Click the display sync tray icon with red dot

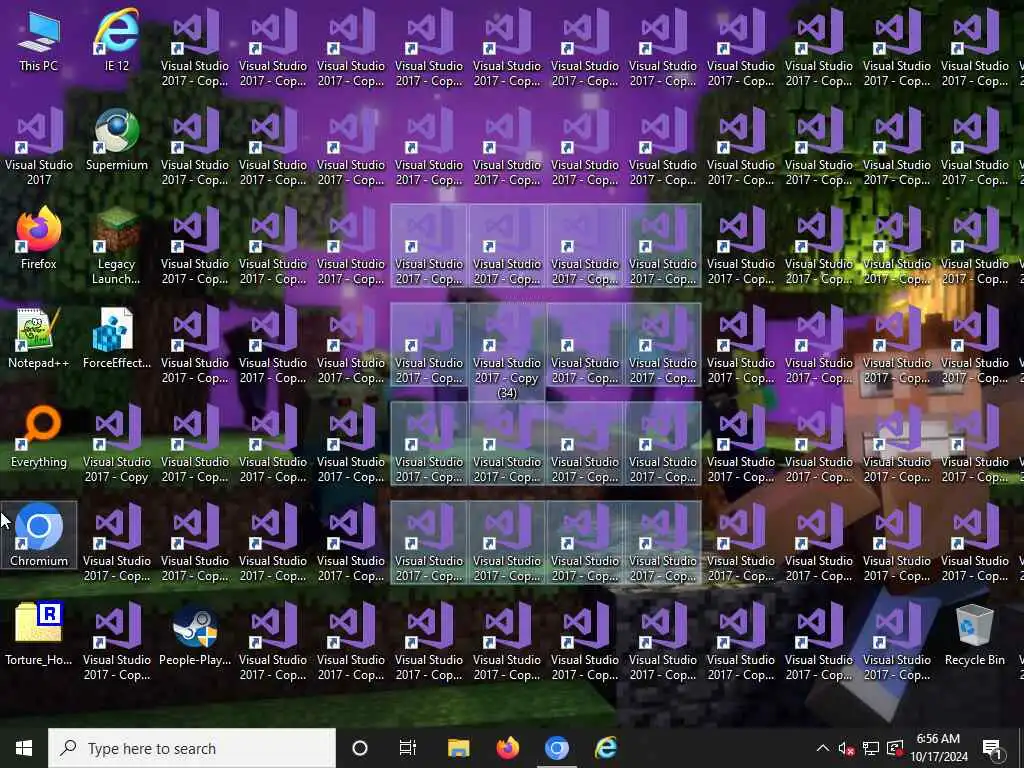pyautogui.click(x=895, y=749)
